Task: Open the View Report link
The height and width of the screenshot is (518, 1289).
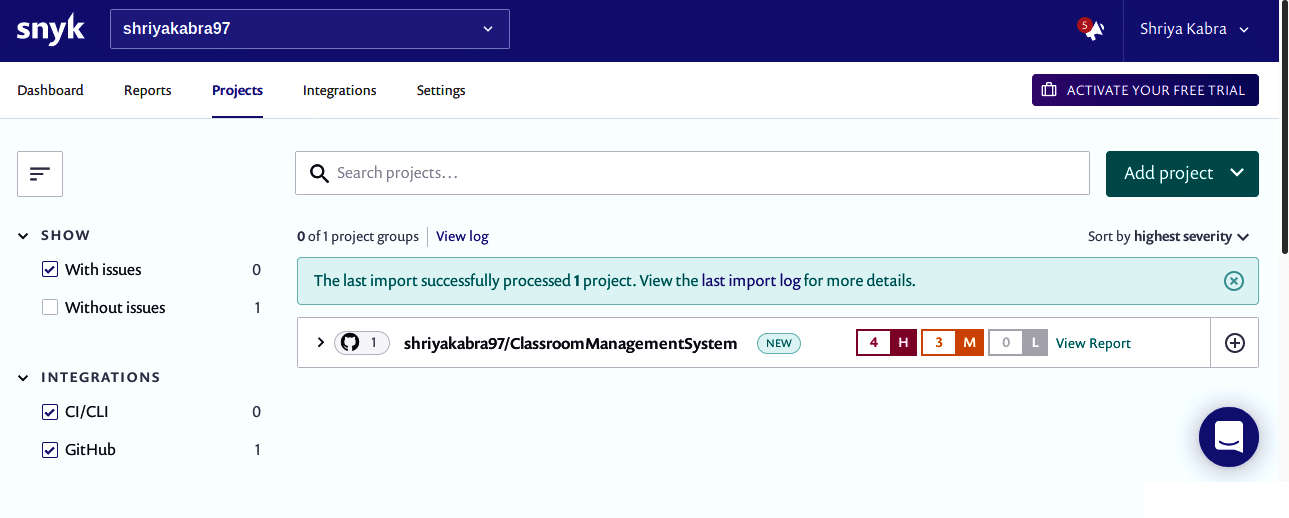Action: pos(1093,343)
